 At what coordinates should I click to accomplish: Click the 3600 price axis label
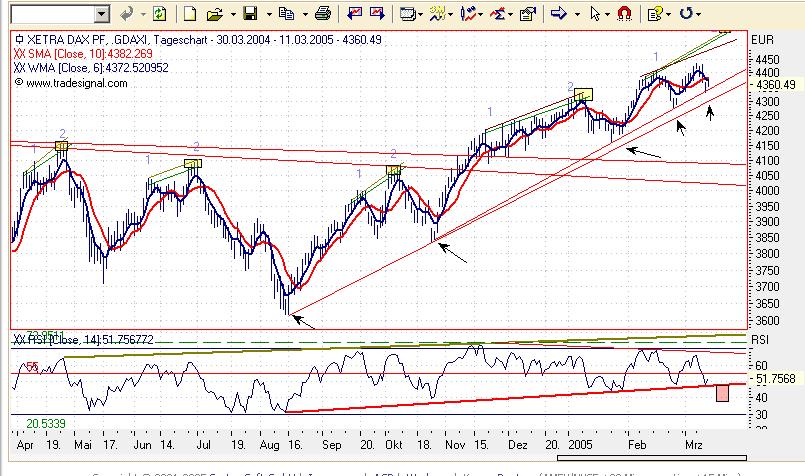click(x=767, y=320)
